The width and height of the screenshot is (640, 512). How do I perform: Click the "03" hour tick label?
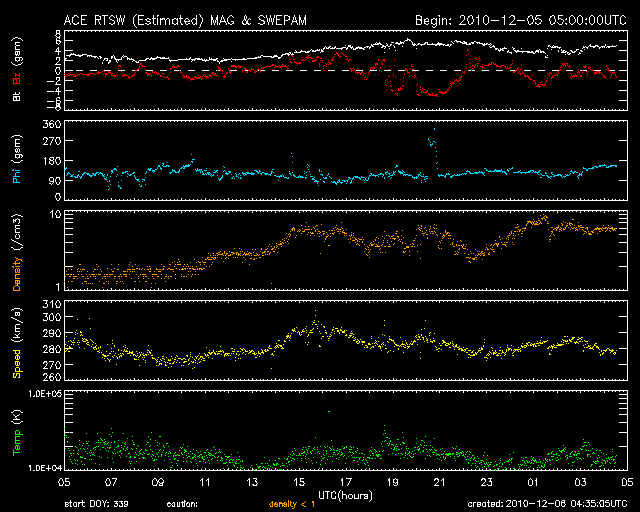coord(580,482)
